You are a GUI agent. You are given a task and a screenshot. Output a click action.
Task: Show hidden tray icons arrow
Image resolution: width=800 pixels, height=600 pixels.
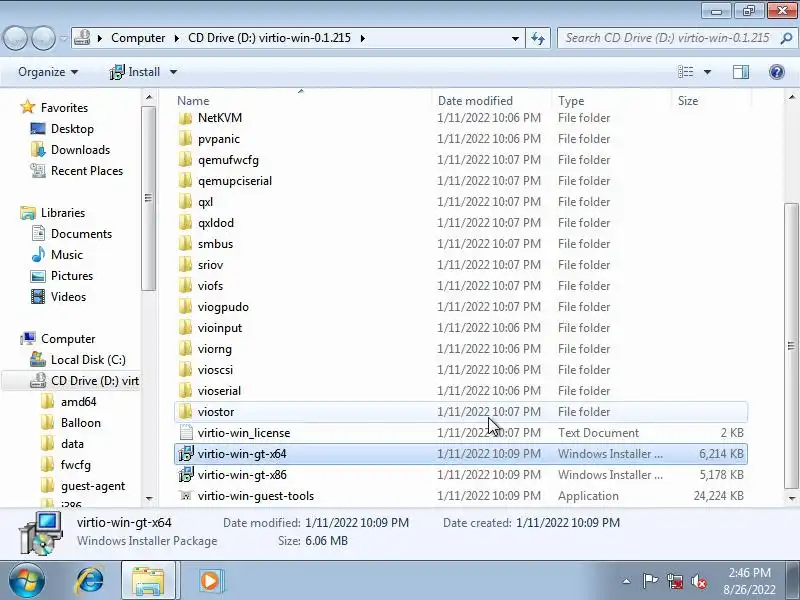tap(627, 581)
